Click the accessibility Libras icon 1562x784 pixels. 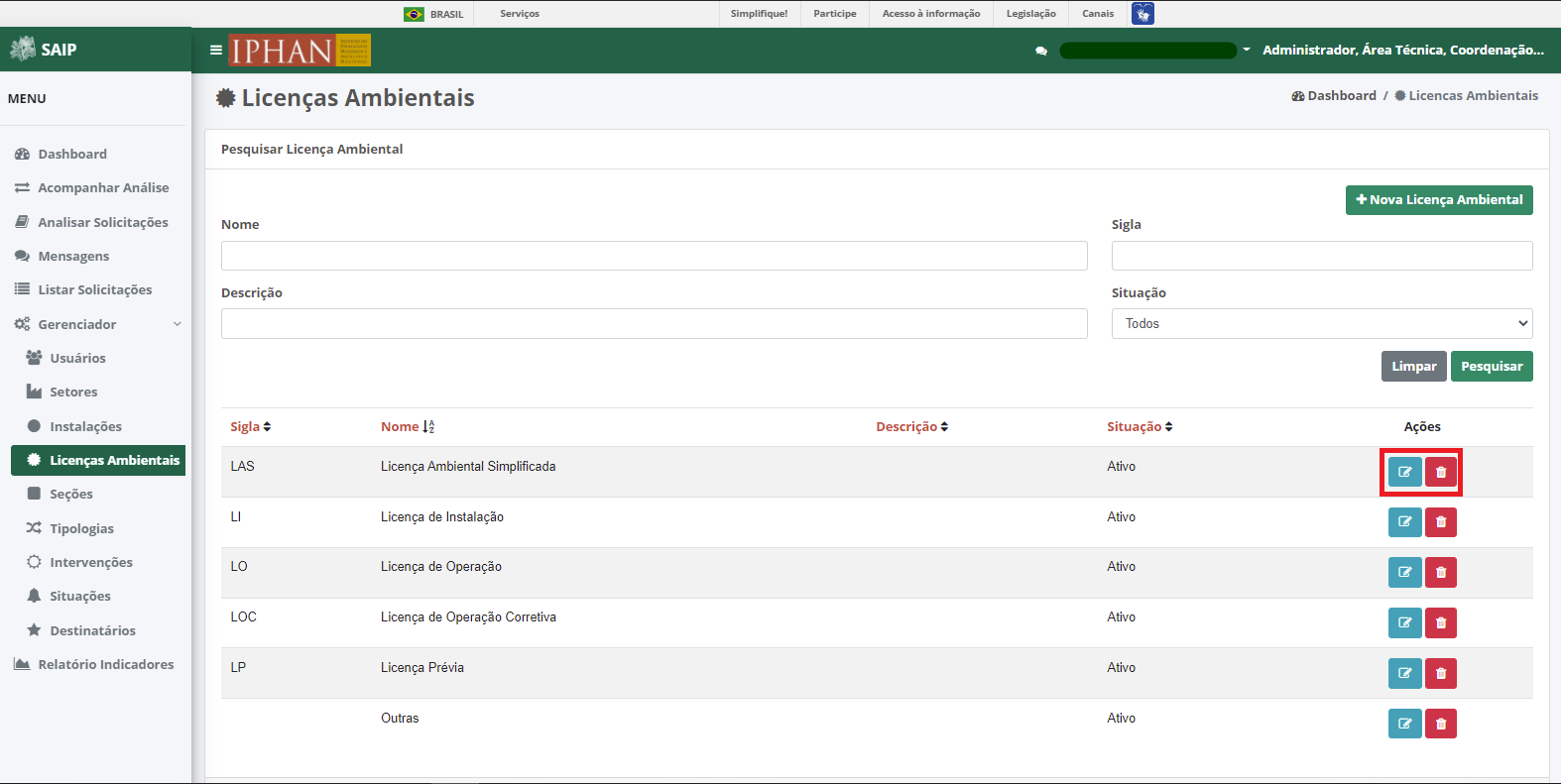(1142, 14)
